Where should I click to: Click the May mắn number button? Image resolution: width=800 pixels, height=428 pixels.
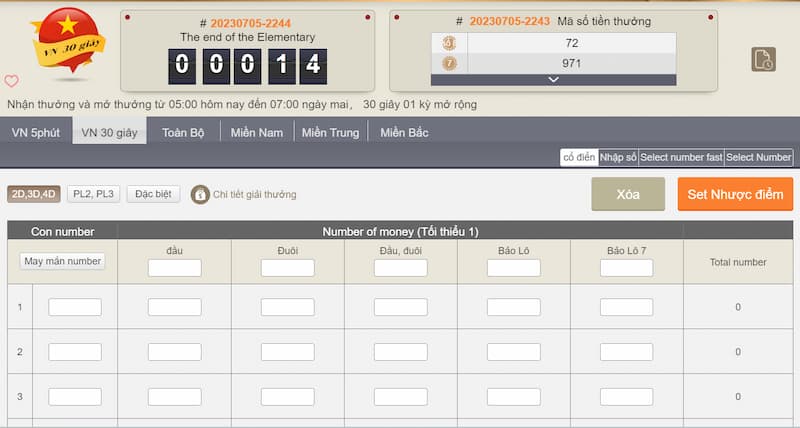62,261
